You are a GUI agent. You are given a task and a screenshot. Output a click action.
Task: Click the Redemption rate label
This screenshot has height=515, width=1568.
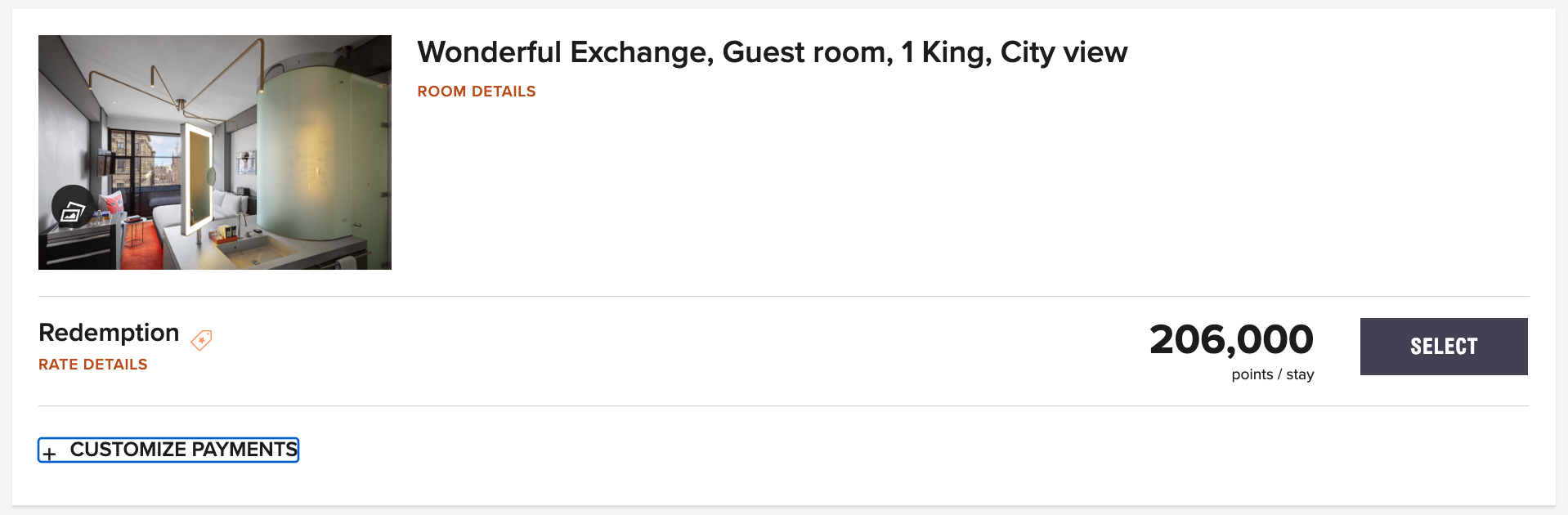point(108,333)
